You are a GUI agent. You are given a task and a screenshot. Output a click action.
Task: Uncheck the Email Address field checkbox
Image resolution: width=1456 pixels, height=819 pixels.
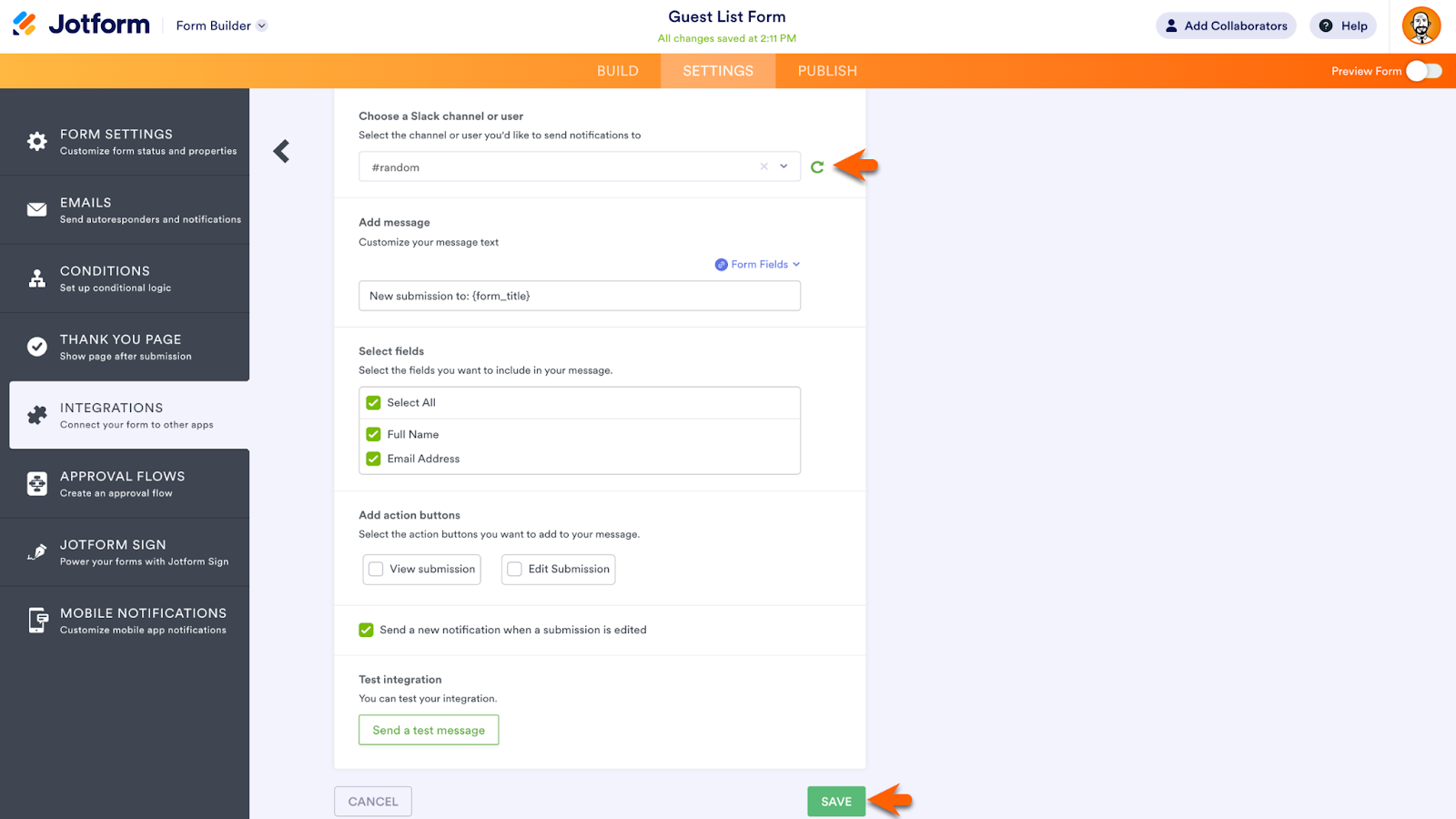click(373, 459)
